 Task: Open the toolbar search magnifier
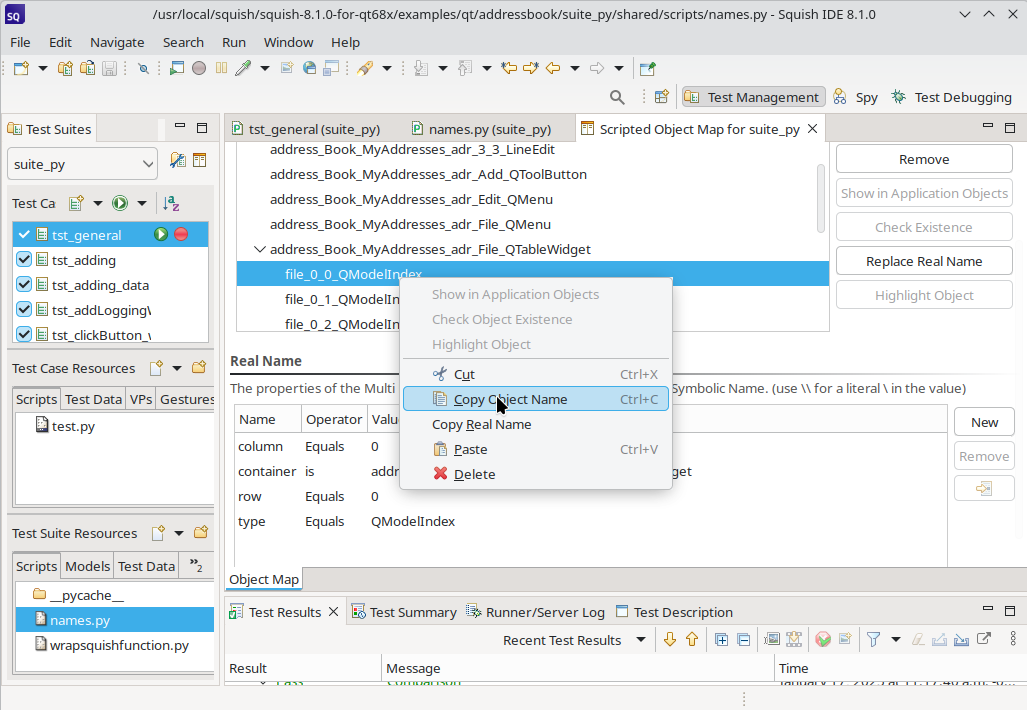(x=617, y=97)
